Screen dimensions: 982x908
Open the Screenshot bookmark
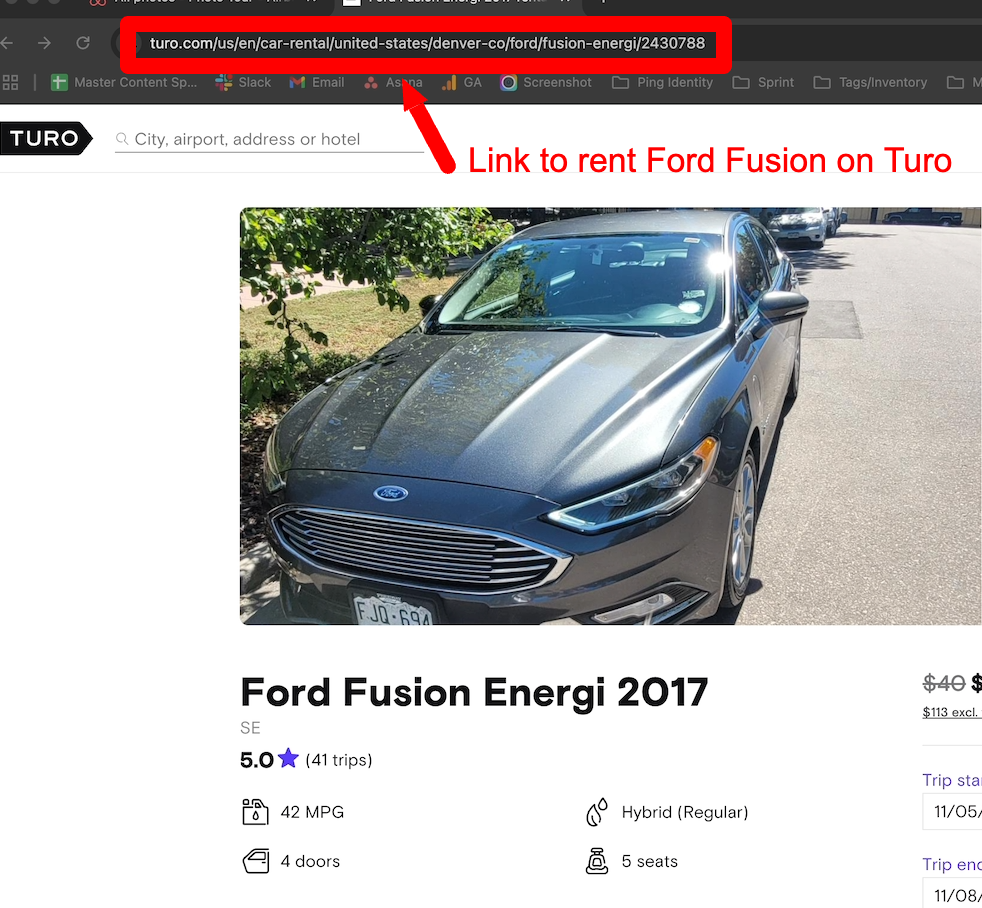[x=545, y=83]
